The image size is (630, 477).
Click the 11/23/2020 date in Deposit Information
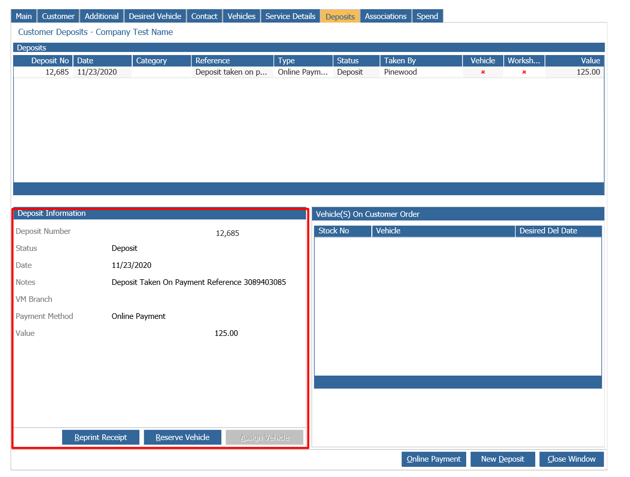pyautogui.click(x=131, y=265)
